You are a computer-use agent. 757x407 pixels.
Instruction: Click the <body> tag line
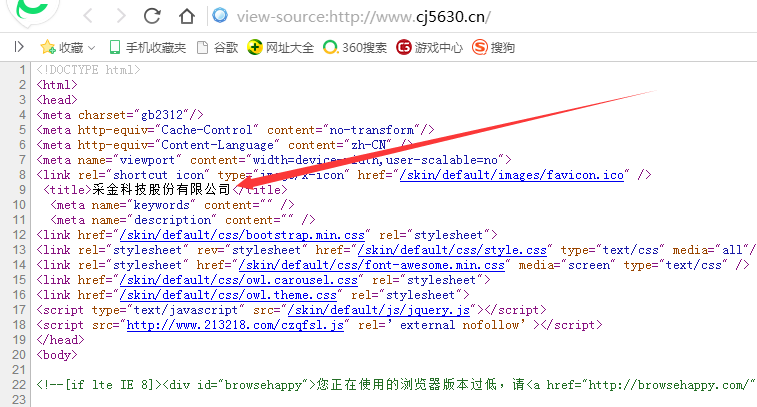(x=57, y=354)
